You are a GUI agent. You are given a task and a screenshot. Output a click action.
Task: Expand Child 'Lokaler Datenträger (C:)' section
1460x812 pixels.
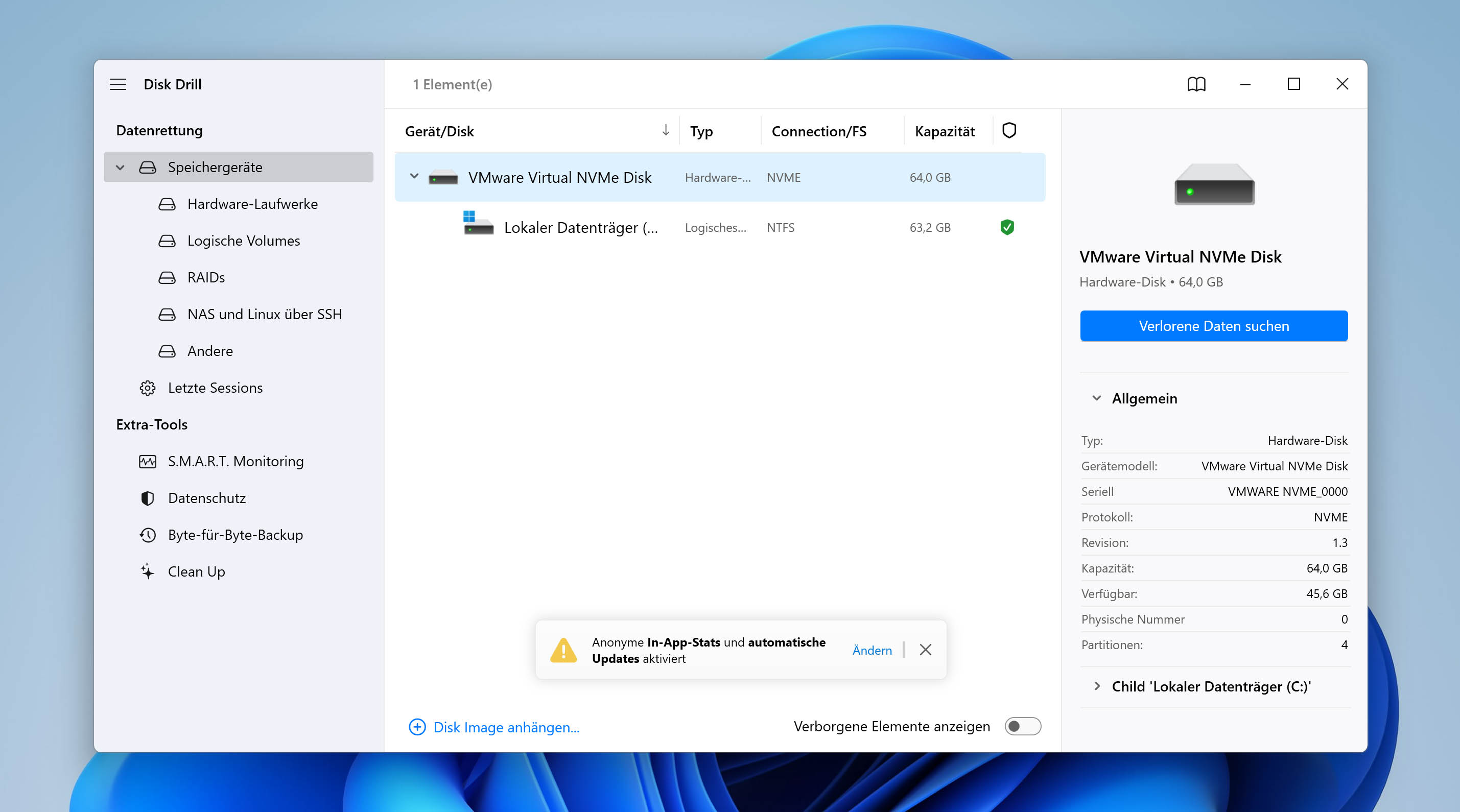1097,686
